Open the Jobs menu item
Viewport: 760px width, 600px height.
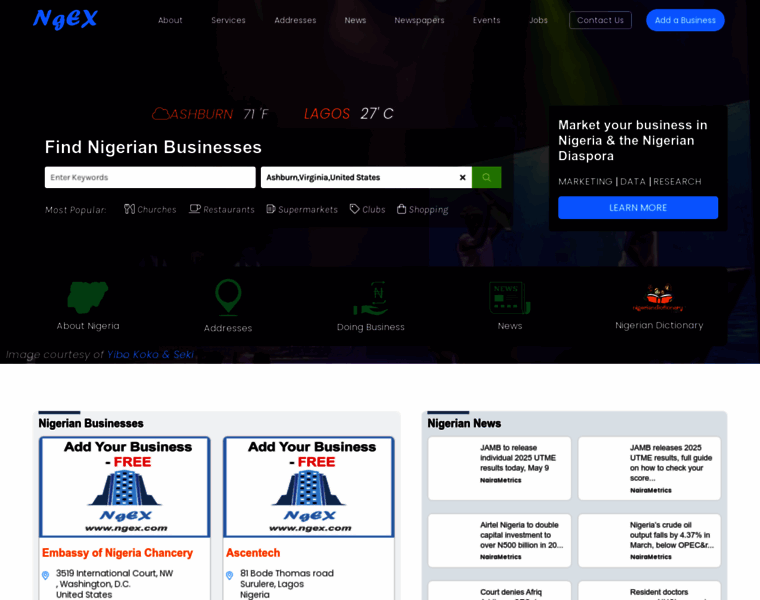click(x=538, y=20)
